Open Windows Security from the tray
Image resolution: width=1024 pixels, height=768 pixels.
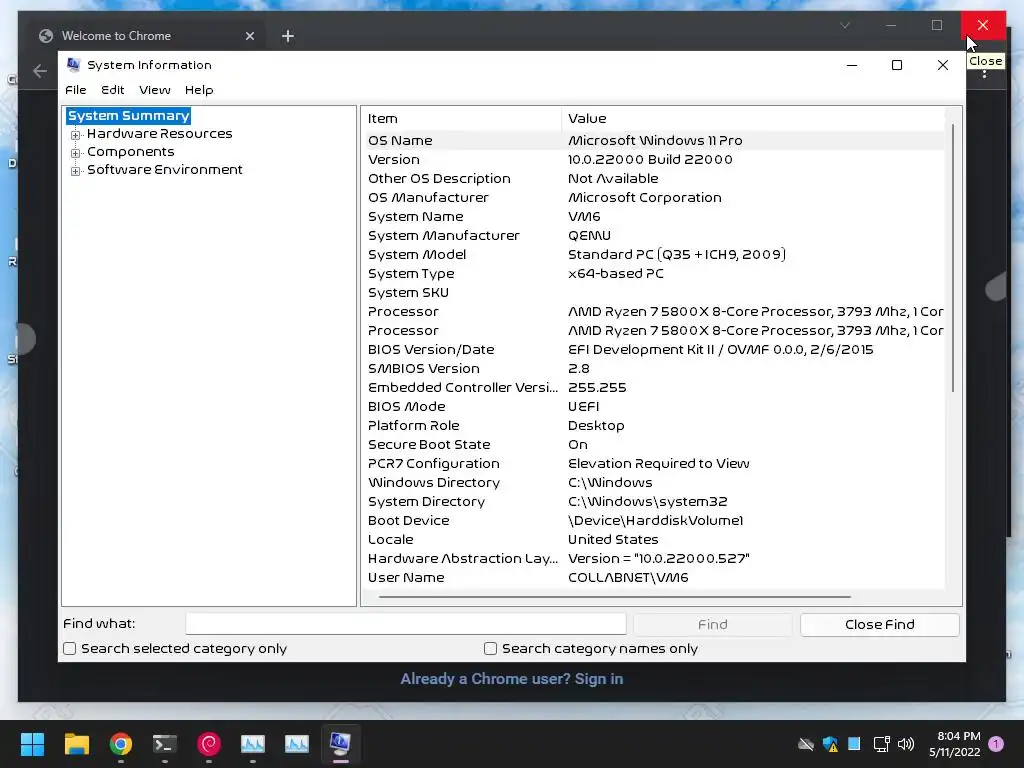coord(830,744)
